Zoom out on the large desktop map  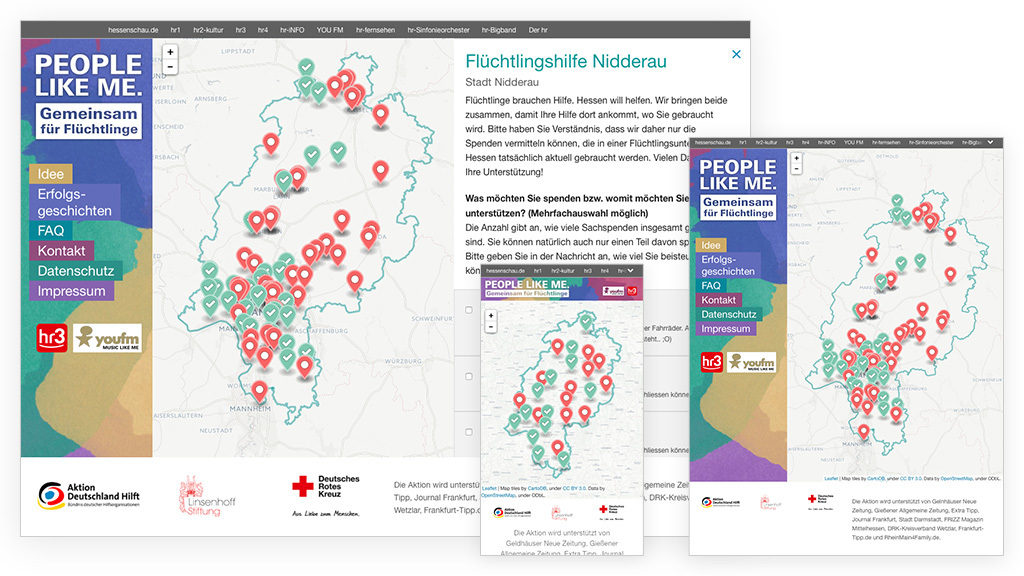[x=170, y=67]
